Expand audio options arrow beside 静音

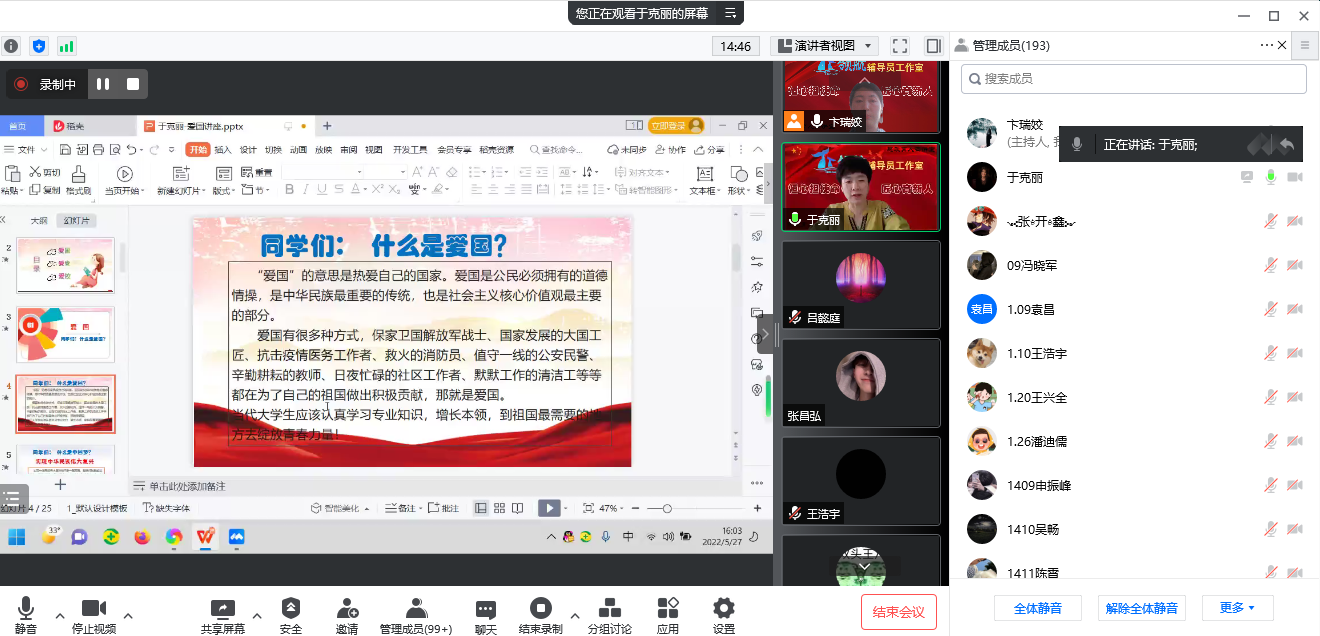[59, 615]
